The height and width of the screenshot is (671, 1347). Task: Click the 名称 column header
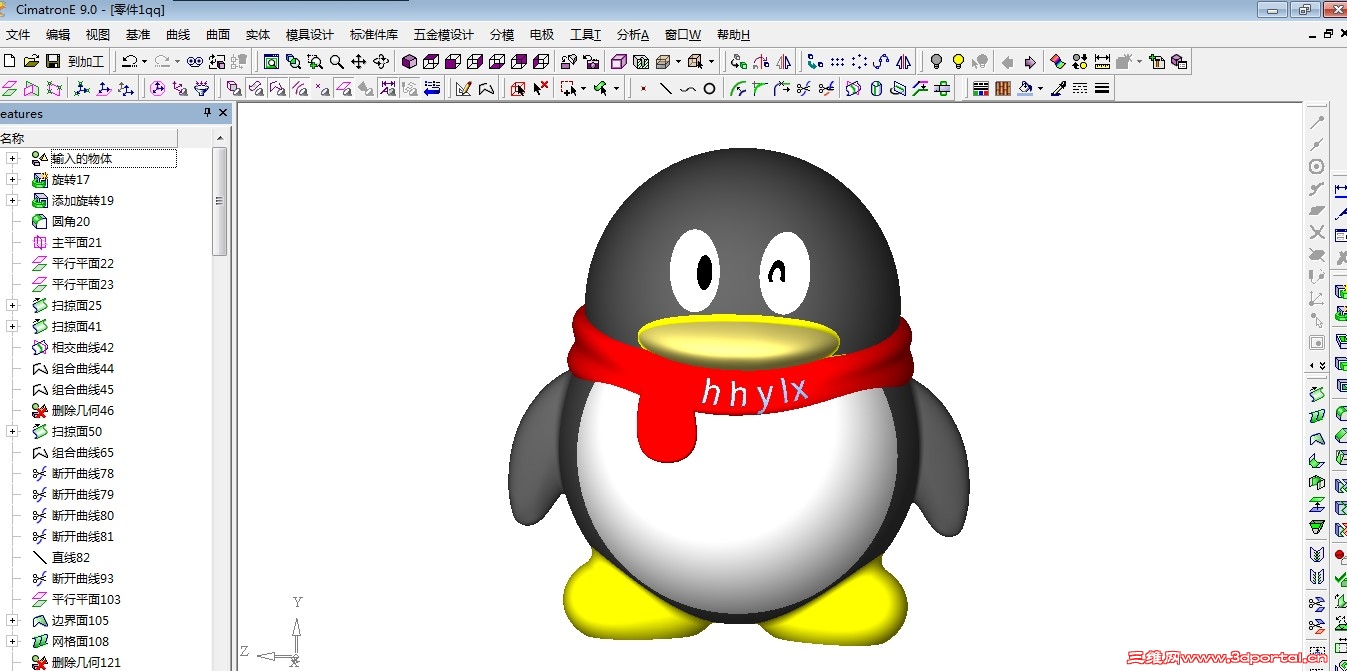[x=88, y=138]
